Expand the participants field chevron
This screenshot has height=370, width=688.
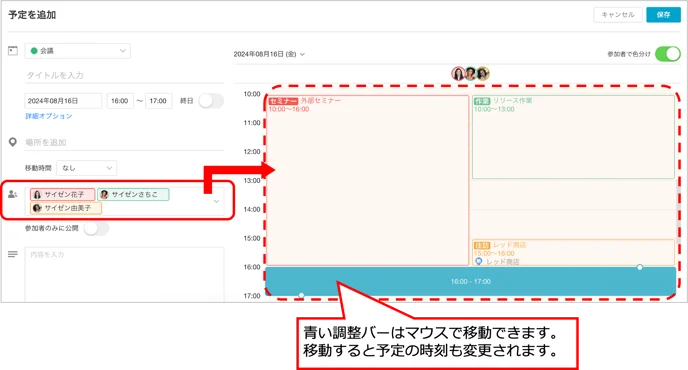click(216, 201)
